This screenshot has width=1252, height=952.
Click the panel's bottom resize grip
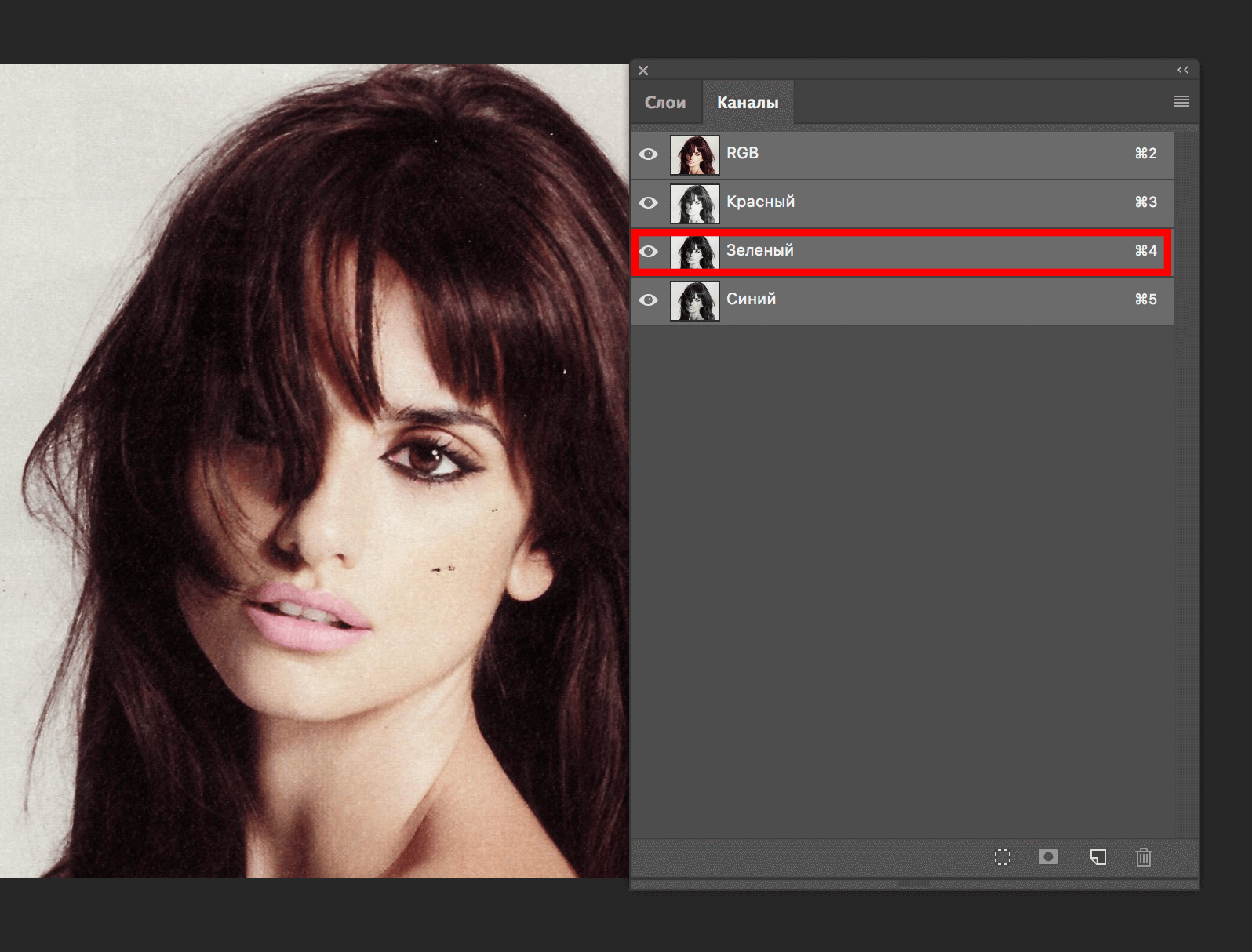tap(914, 884)
